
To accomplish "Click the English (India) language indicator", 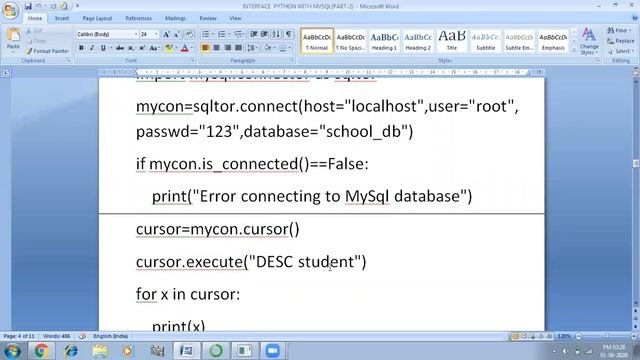I will point(110,336).
